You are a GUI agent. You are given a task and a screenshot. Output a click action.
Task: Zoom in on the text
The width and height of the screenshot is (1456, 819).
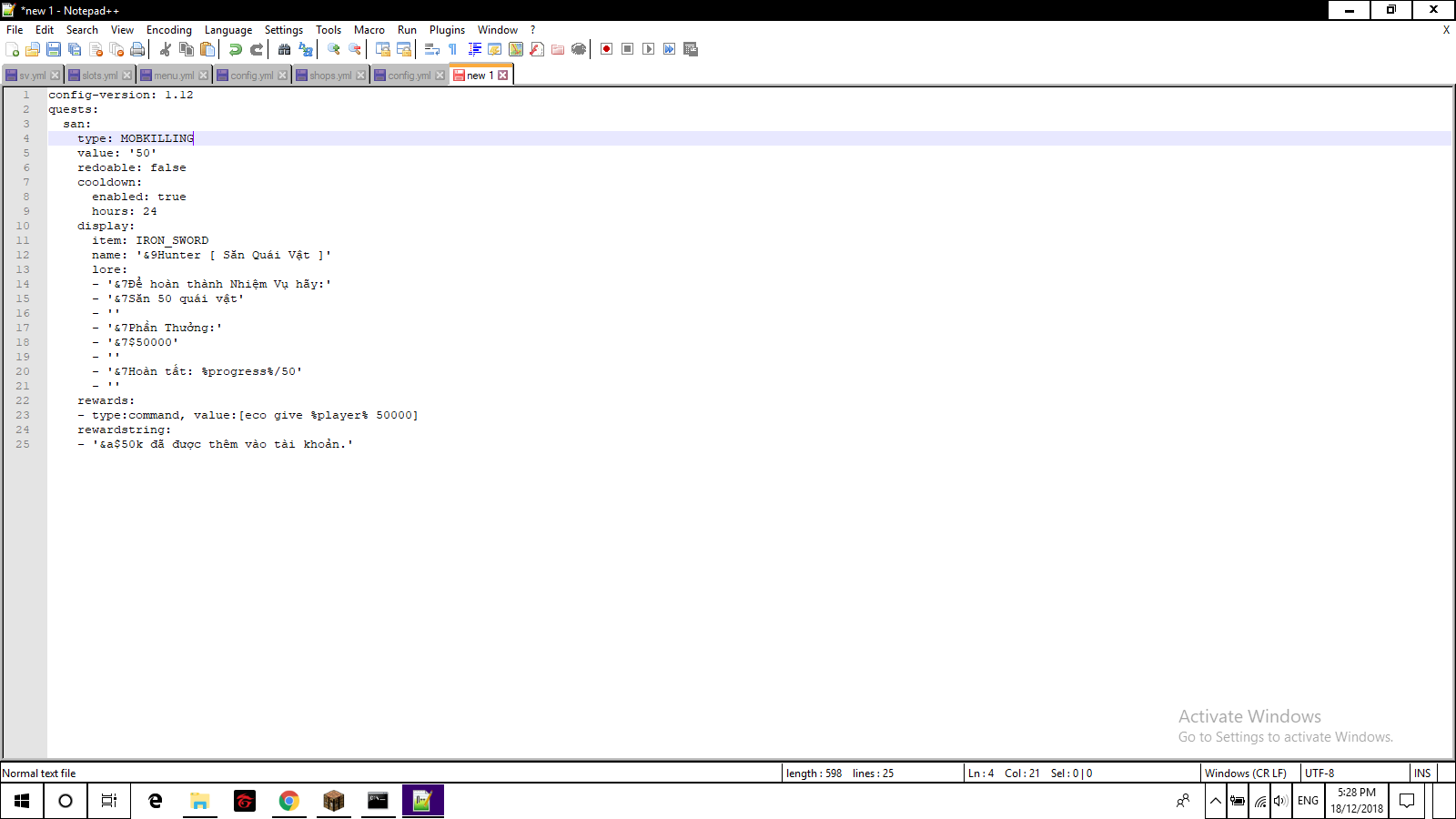334,50
